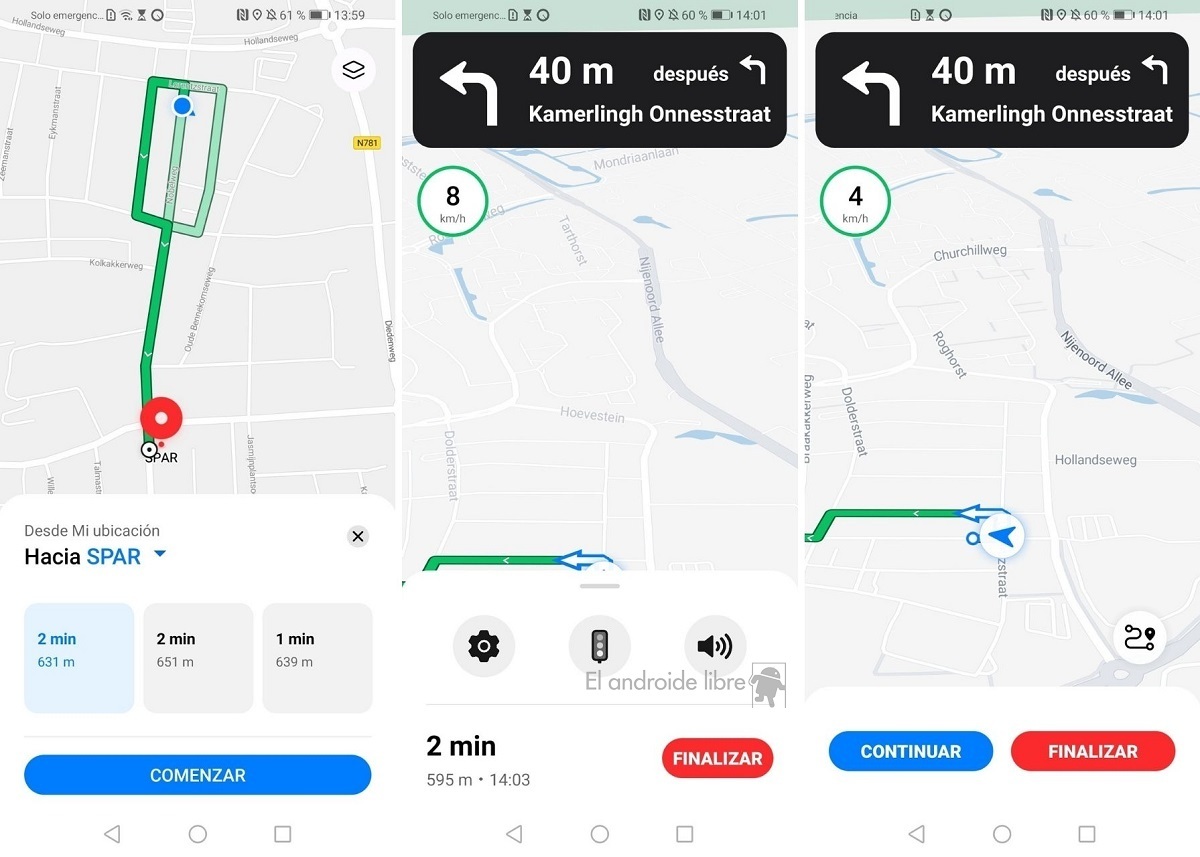The image size is (1200, 857).
Task: Tap FINALIZAR next to 2 min
Action: pyautogui.click(x=717, y=758)
